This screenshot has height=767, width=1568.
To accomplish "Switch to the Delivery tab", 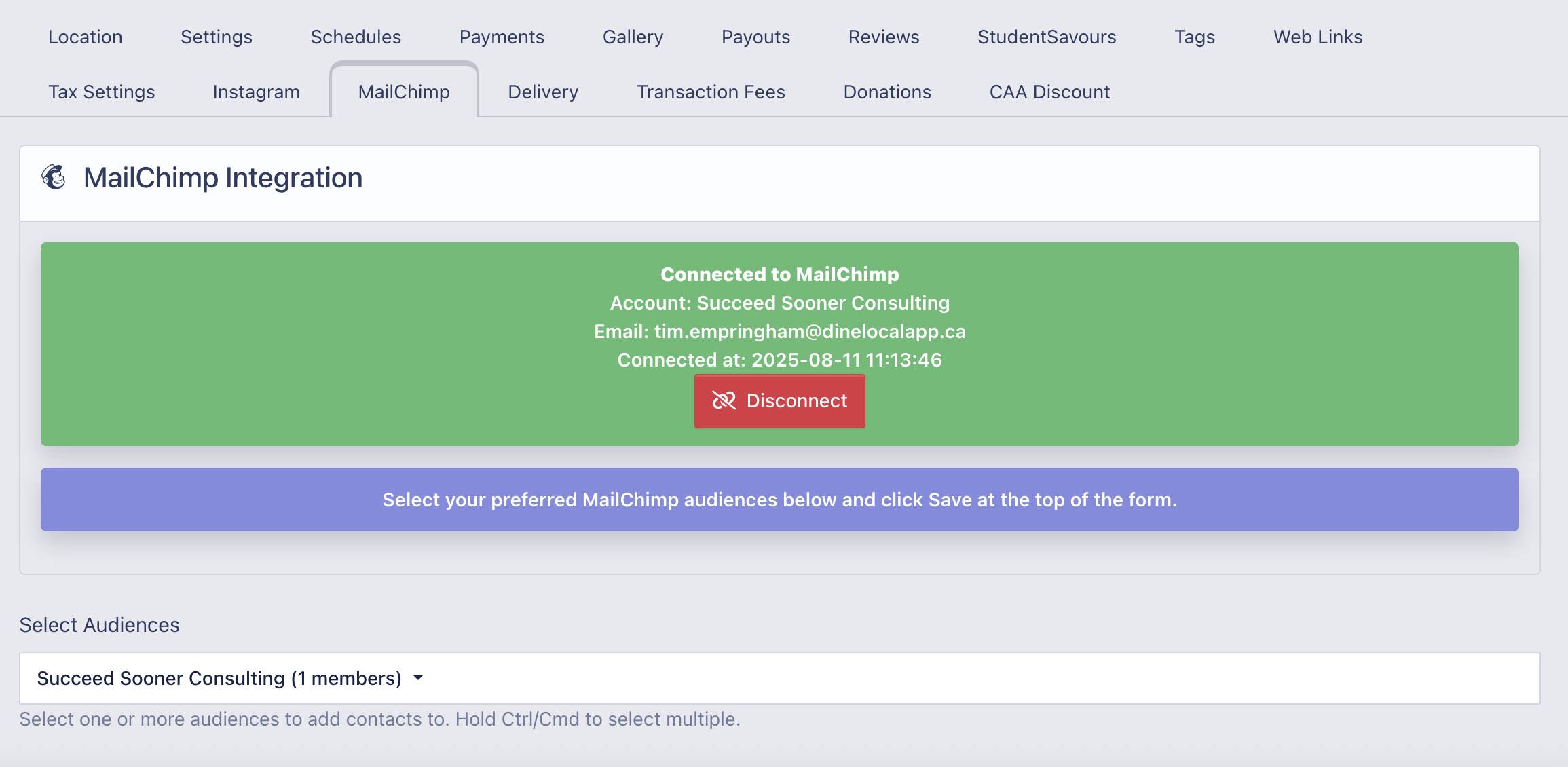I will (543, 92).
